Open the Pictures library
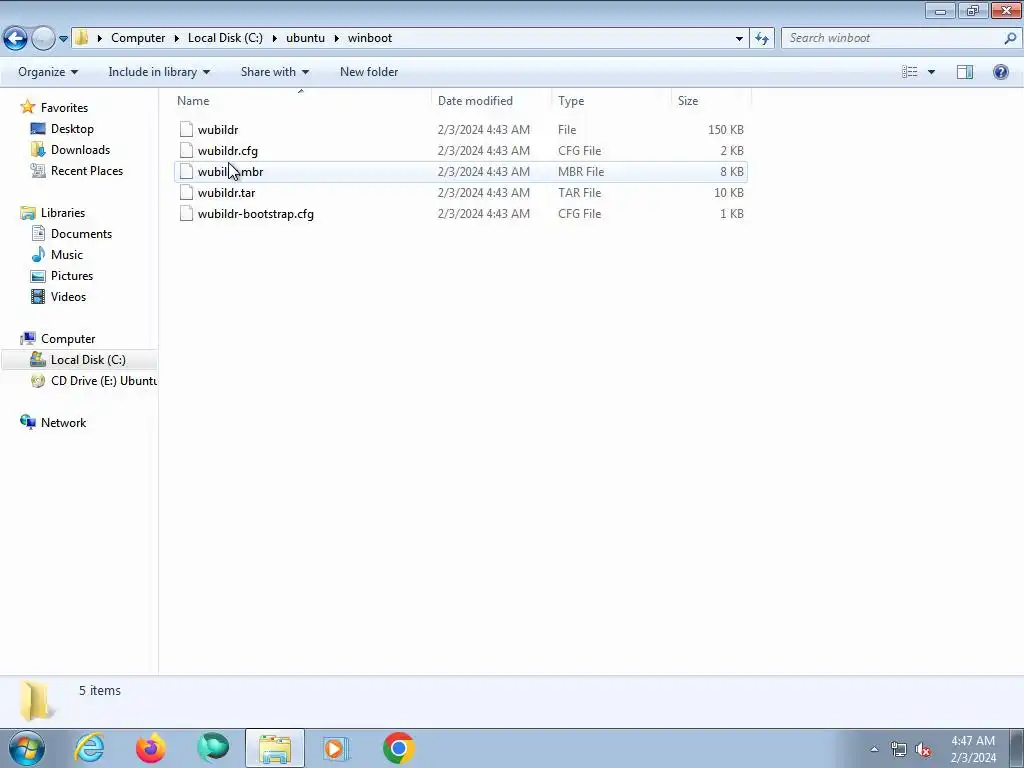Screen dimensions: 1024x768 [72, 276]
